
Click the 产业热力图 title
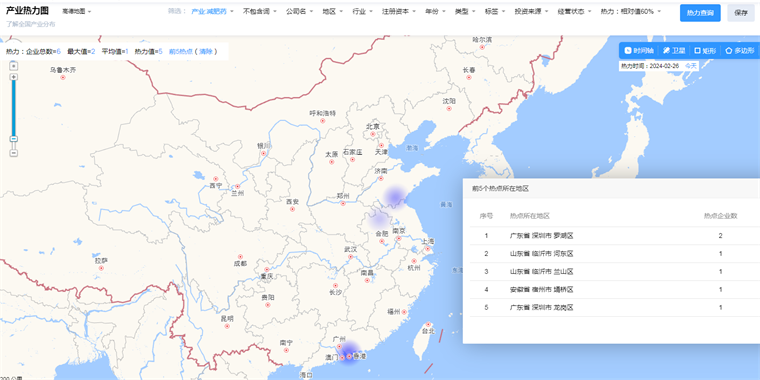point(27,11)
